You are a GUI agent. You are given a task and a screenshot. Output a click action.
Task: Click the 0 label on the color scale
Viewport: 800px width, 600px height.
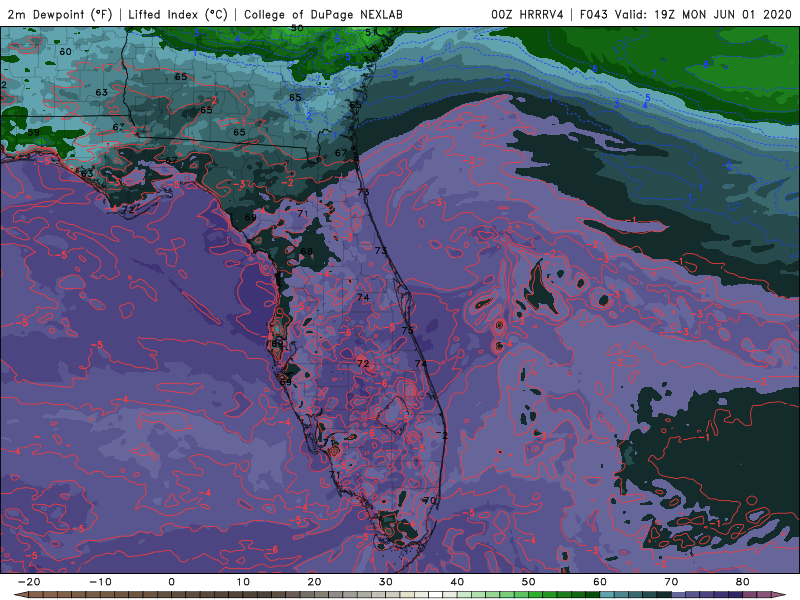[x=171, y=582]
